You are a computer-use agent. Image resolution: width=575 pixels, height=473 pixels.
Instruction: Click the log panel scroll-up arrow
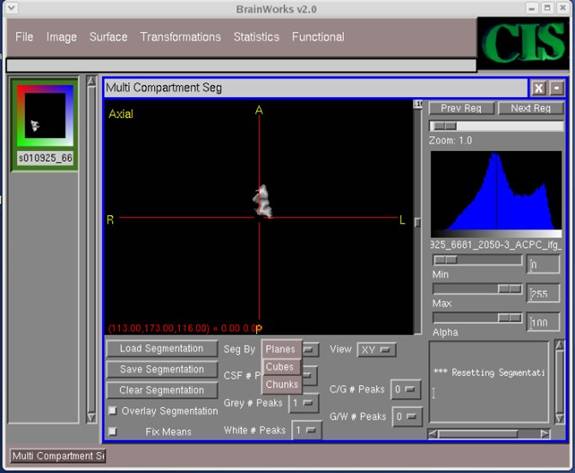point(559,345)
